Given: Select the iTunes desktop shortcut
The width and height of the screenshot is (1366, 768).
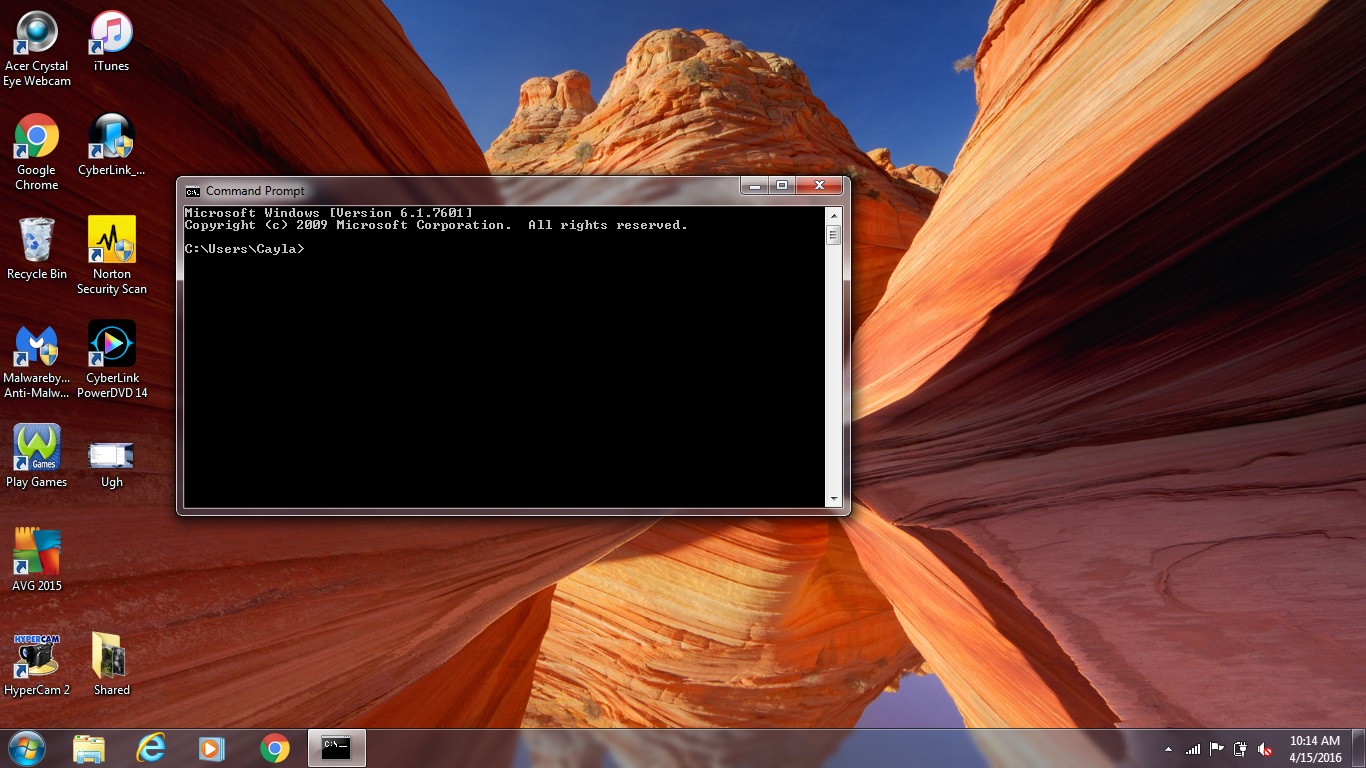Looking at the screenshot, I should click(x=111, y=41).
